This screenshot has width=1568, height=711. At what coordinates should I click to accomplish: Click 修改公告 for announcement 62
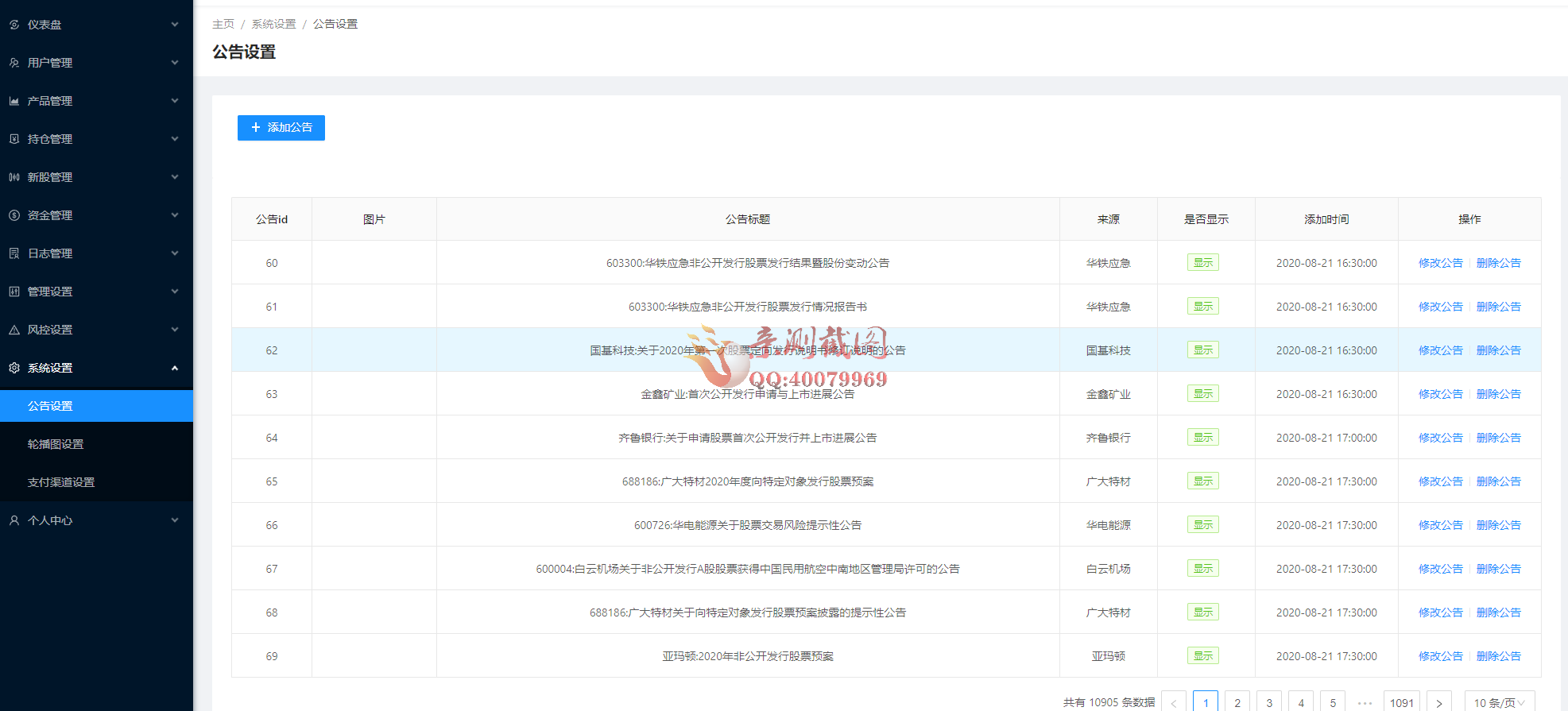[x=1440, y=350]
